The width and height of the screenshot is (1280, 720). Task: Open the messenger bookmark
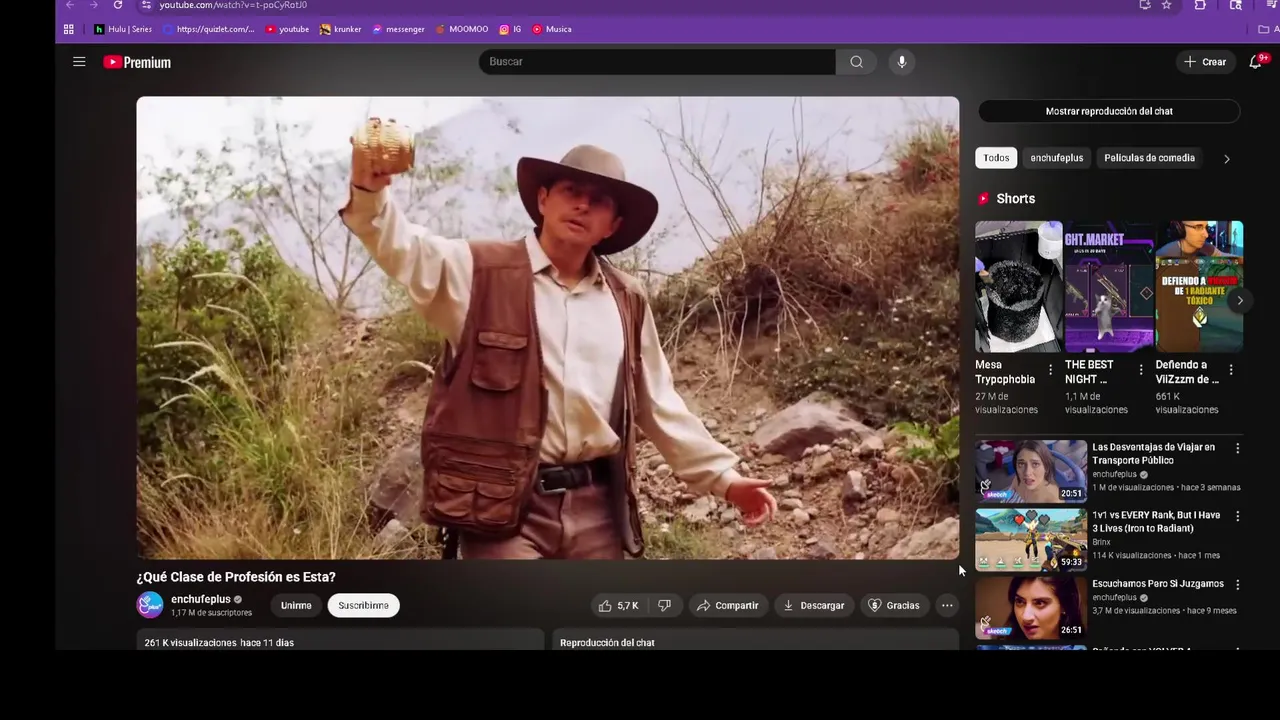[398, 29]
